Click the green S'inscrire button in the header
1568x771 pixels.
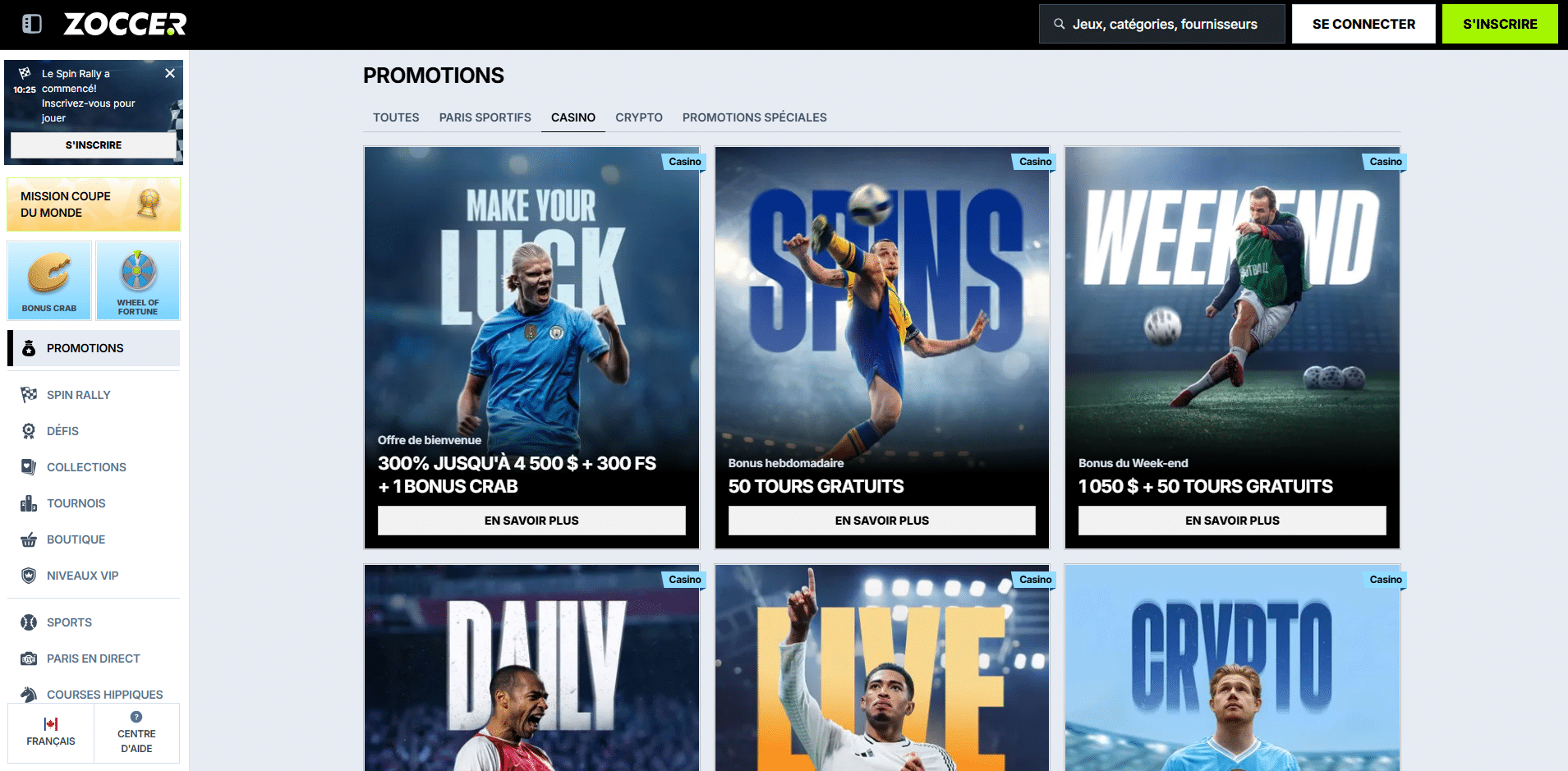(x=1500, y=24)
